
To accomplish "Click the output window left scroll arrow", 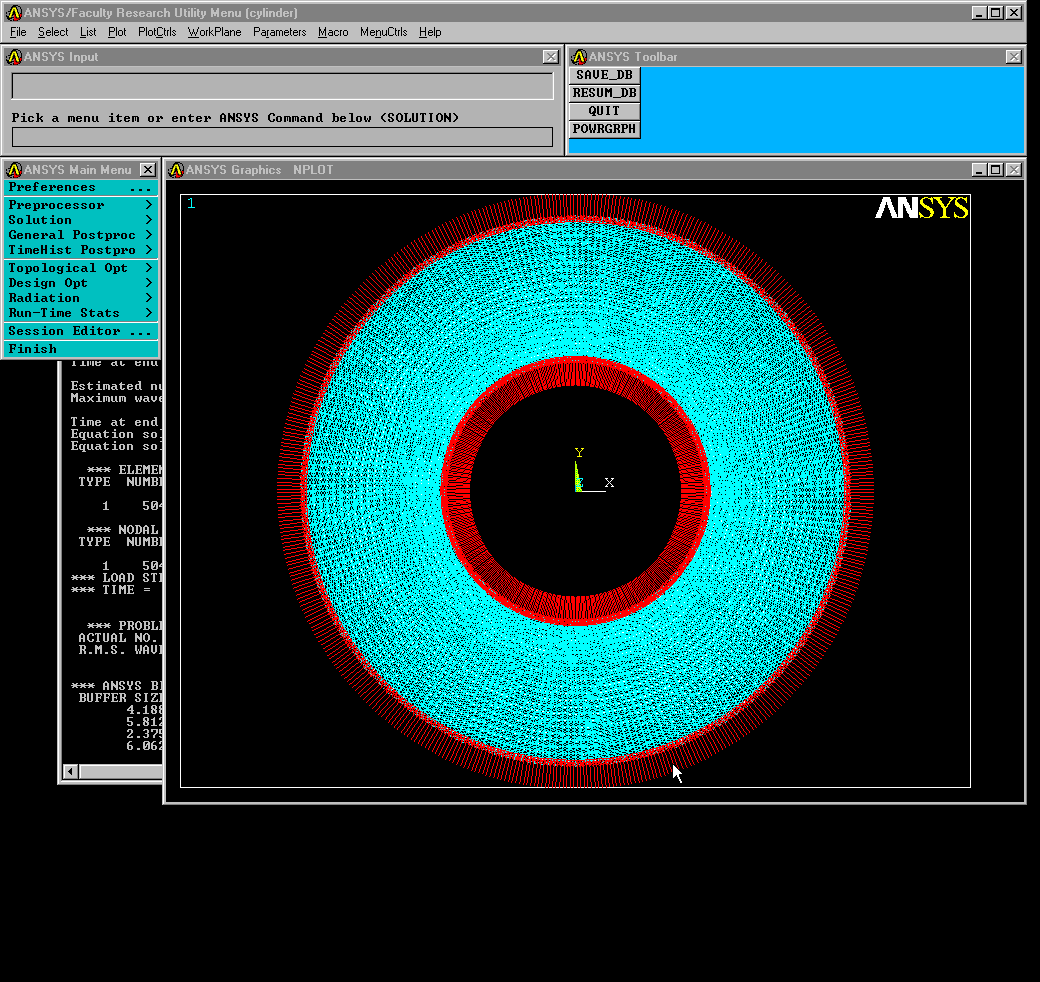I will [70, 771].
